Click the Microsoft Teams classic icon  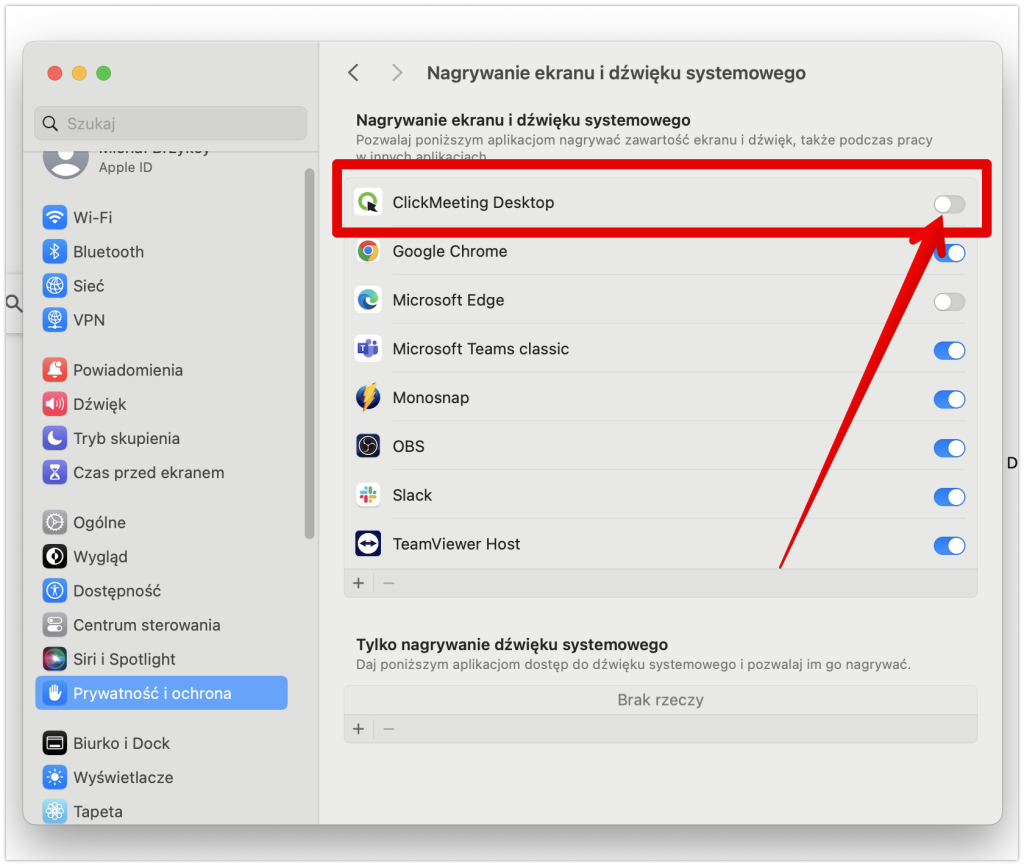tap(368, 349)
